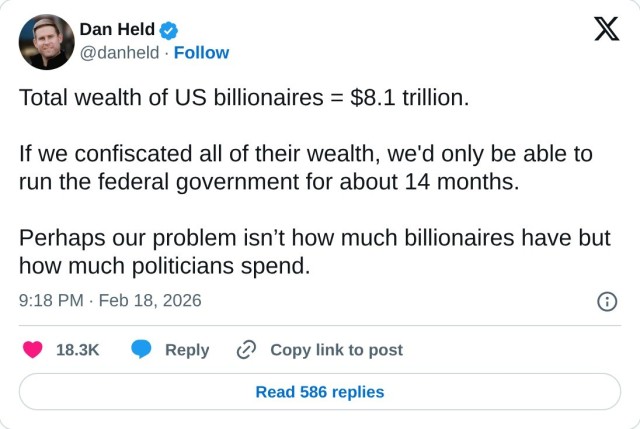Follow Dan Held via Follow link
Screen dimensions: 640x429
[201, 53]
